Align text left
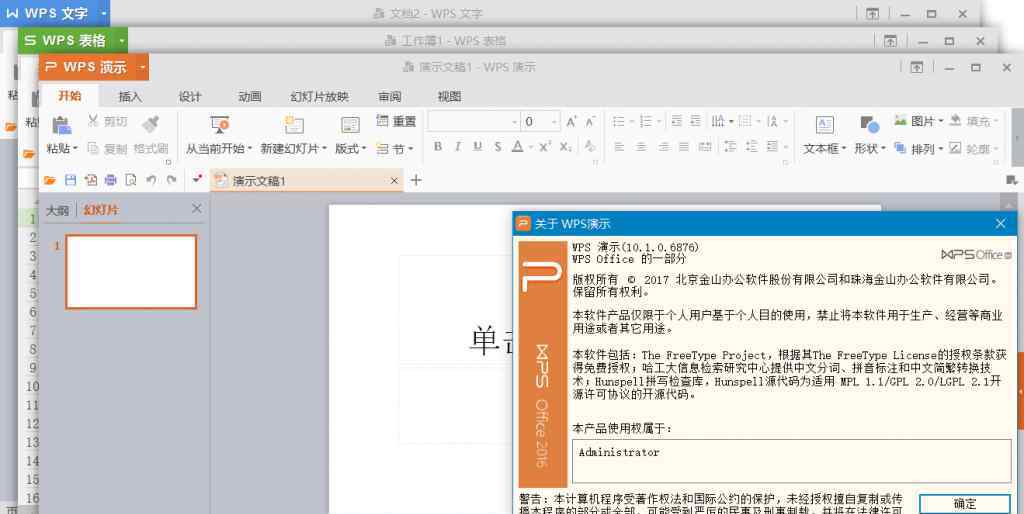The height and width of the screenshot is (514, 1024). coord(619,147)
